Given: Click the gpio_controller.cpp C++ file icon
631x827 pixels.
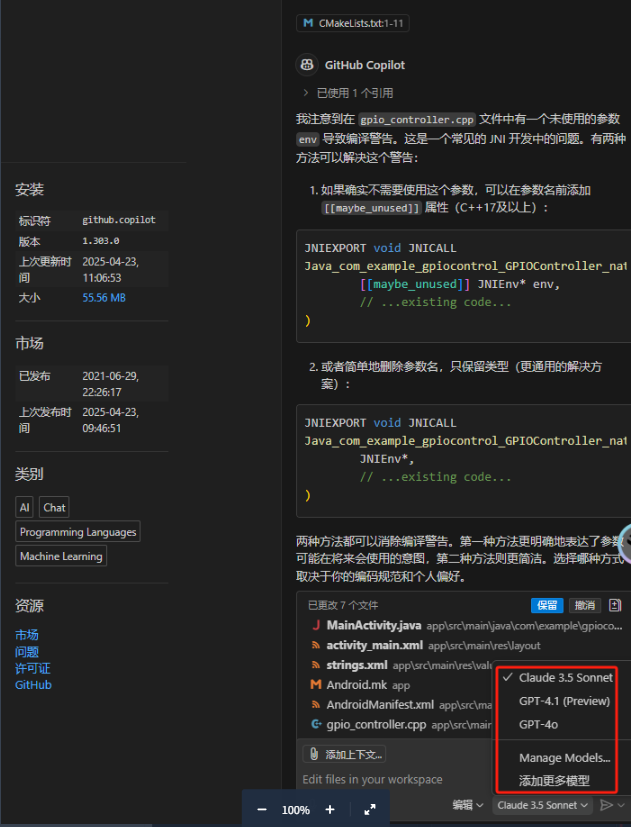Looking at the screenshot, I should click(x=316, y=724).
